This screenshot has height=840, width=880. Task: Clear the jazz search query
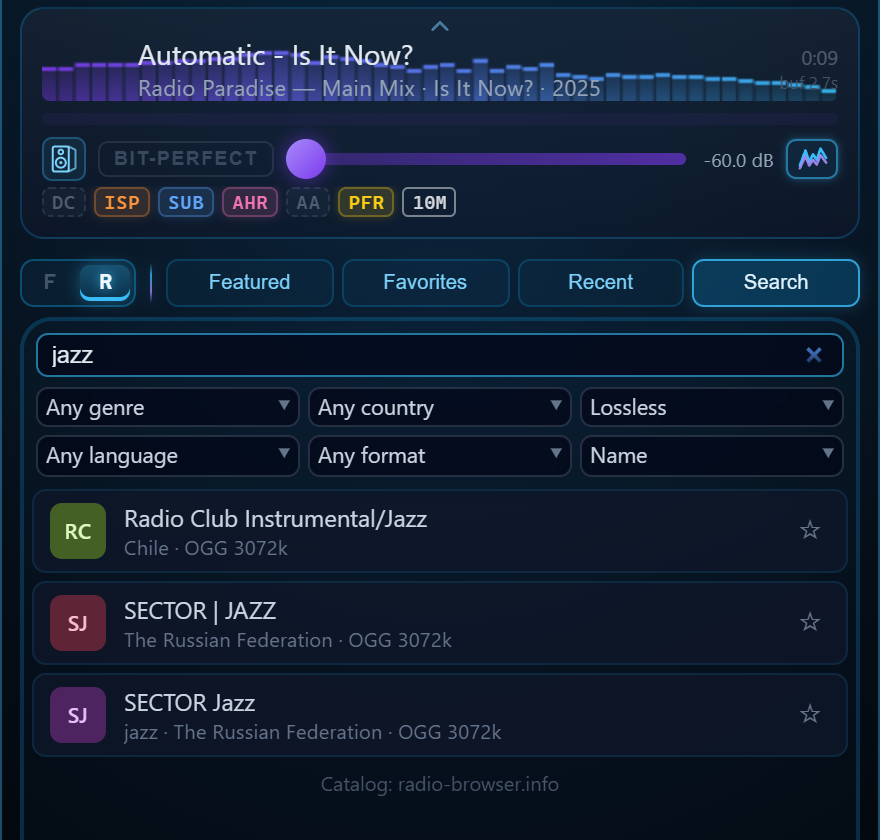[x=814, y=355]
